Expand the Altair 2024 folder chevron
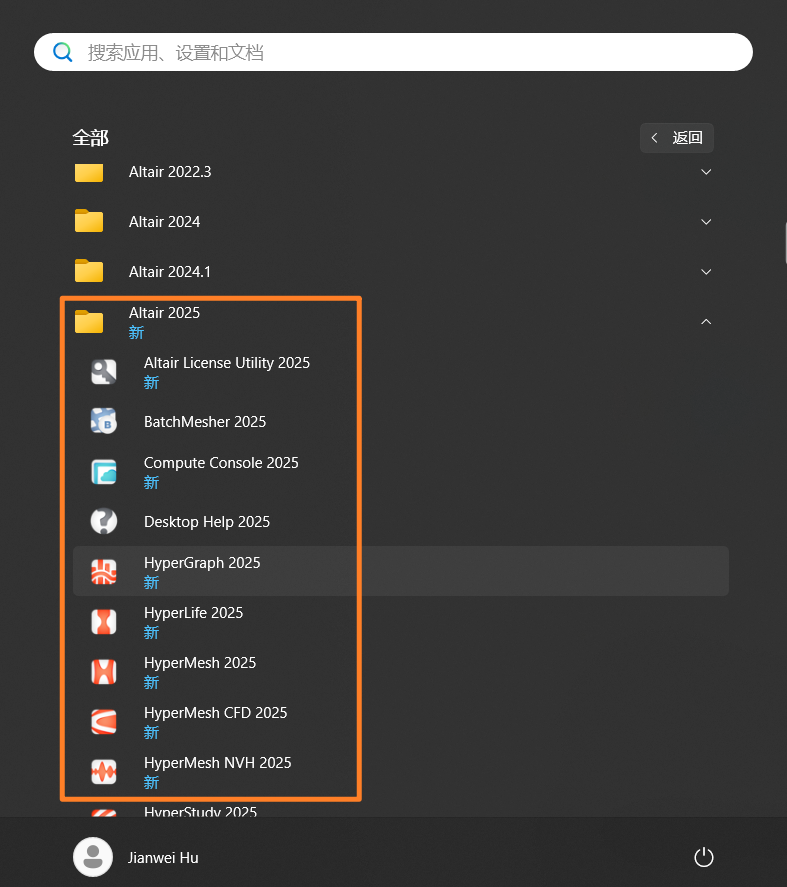 tap(706, 222)
